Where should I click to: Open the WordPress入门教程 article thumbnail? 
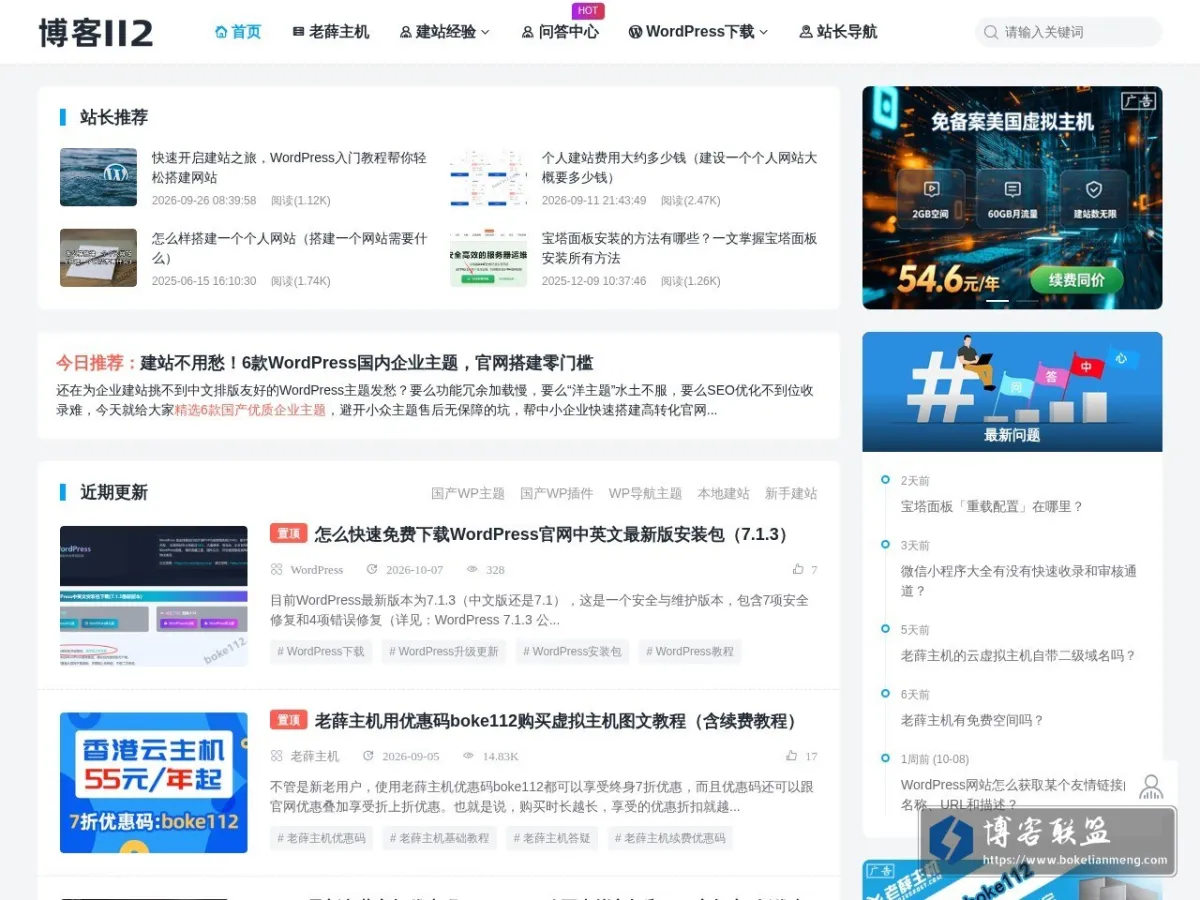pos(98,177)
